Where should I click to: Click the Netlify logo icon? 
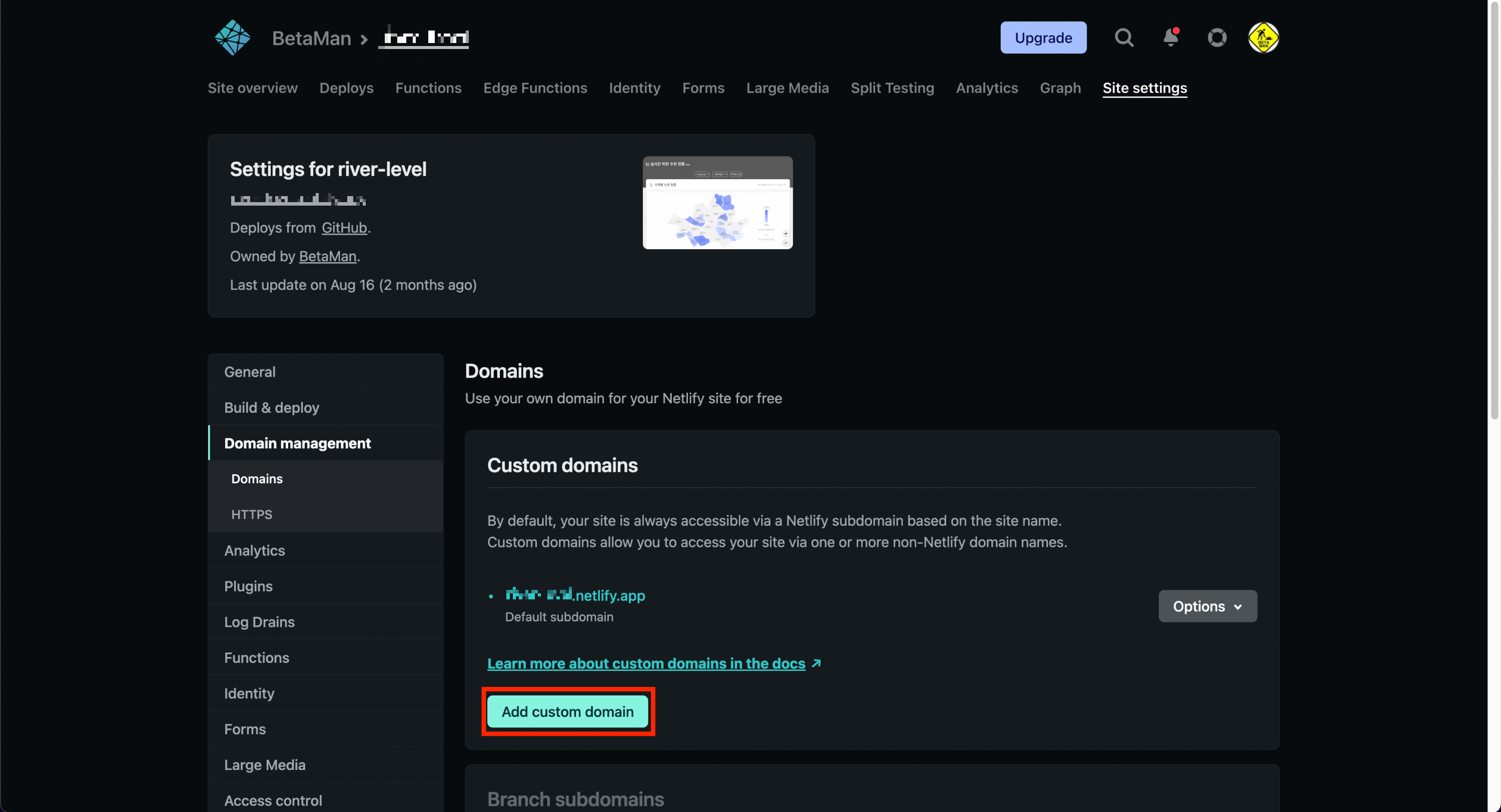point(233,38)
